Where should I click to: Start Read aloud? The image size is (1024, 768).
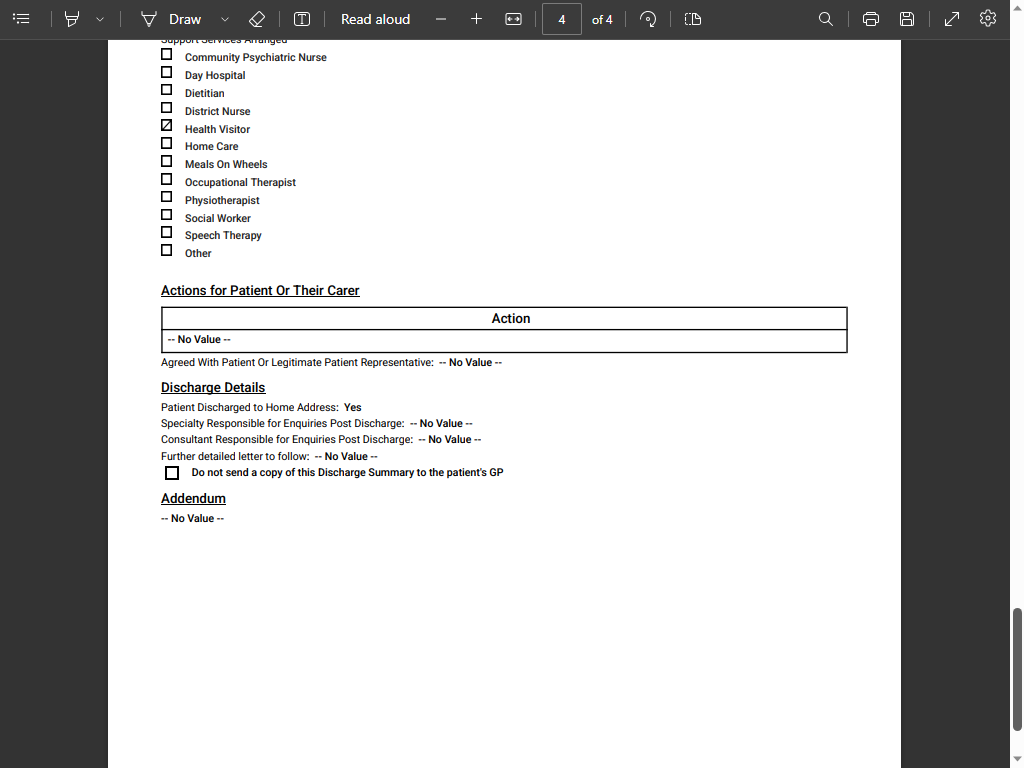pyautogui.click(x=376, y=19)
